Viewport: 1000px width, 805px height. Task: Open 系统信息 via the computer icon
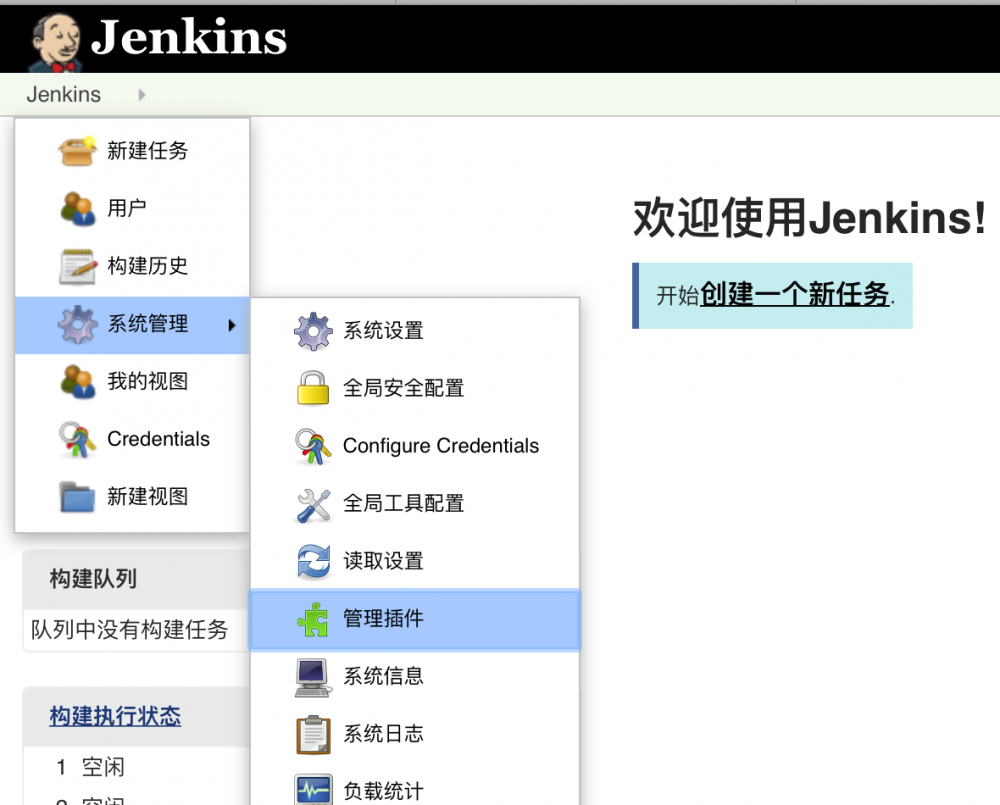tap(313, 676)
